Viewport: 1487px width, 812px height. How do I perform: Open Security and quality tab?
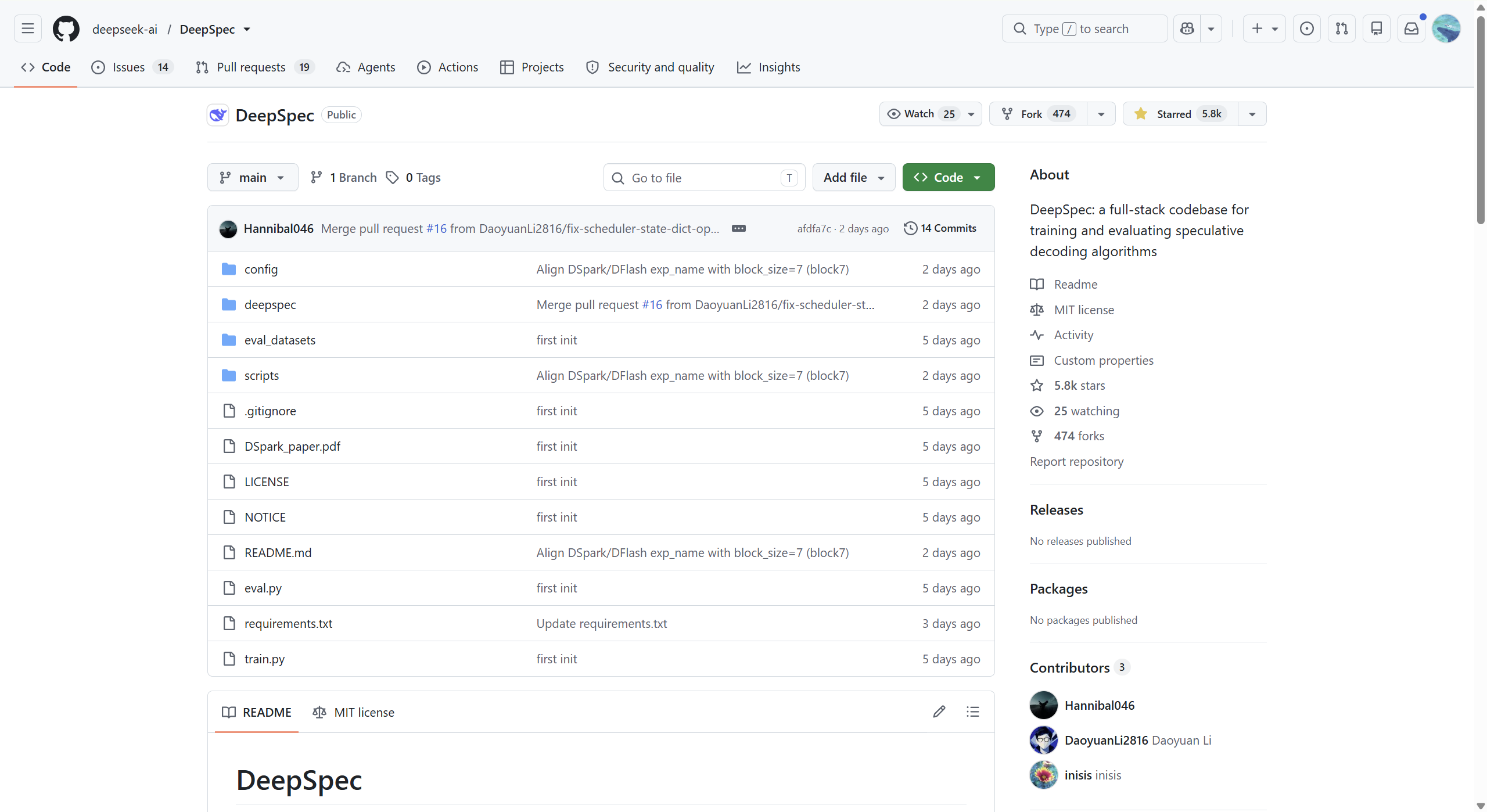click(x=651, y=67)
